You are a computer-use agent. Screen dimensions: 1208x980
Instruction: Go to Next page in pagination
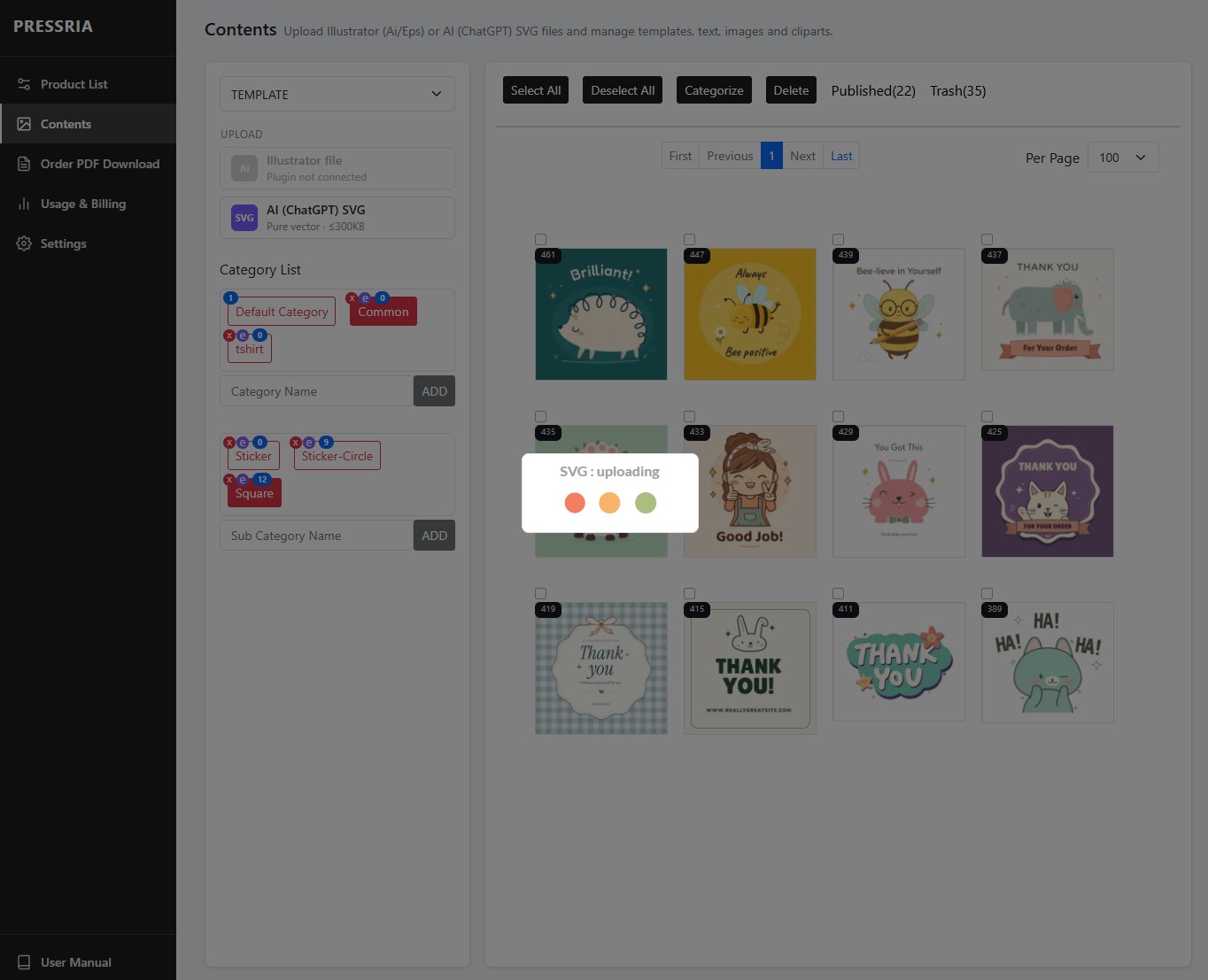point(802,156)
